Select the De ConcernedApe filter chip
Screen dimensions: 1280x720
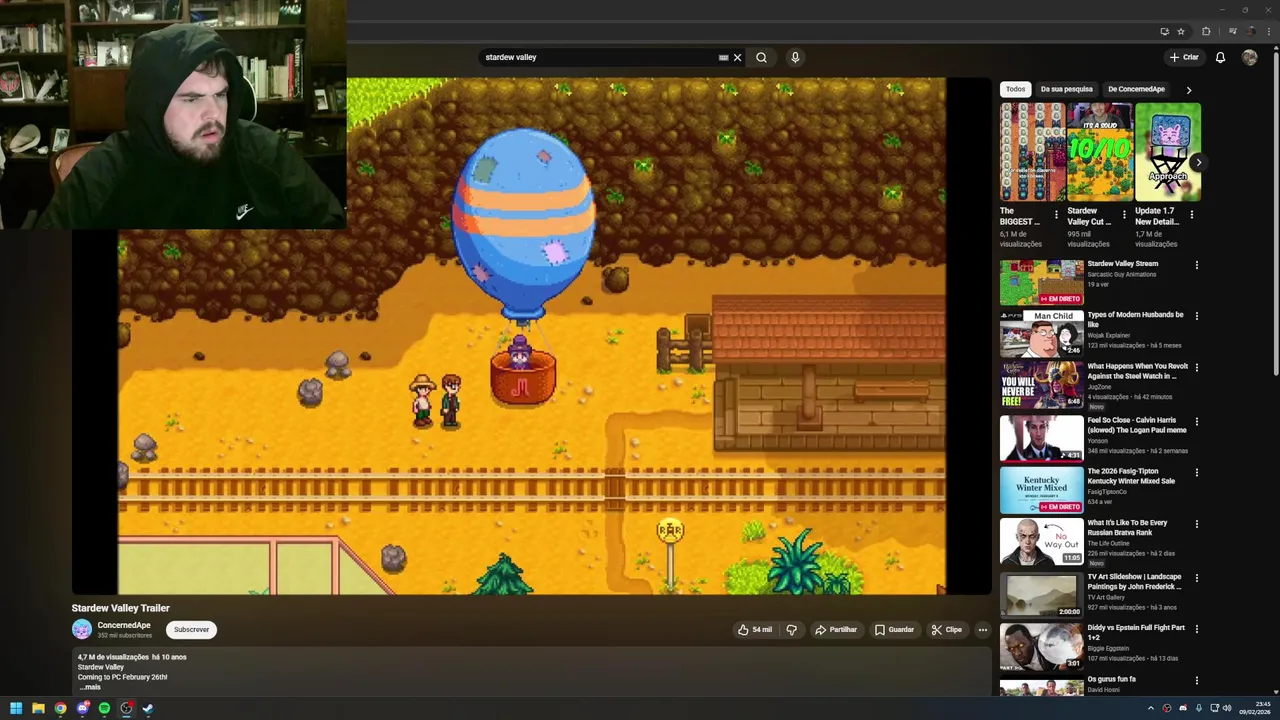[1136, 89]
